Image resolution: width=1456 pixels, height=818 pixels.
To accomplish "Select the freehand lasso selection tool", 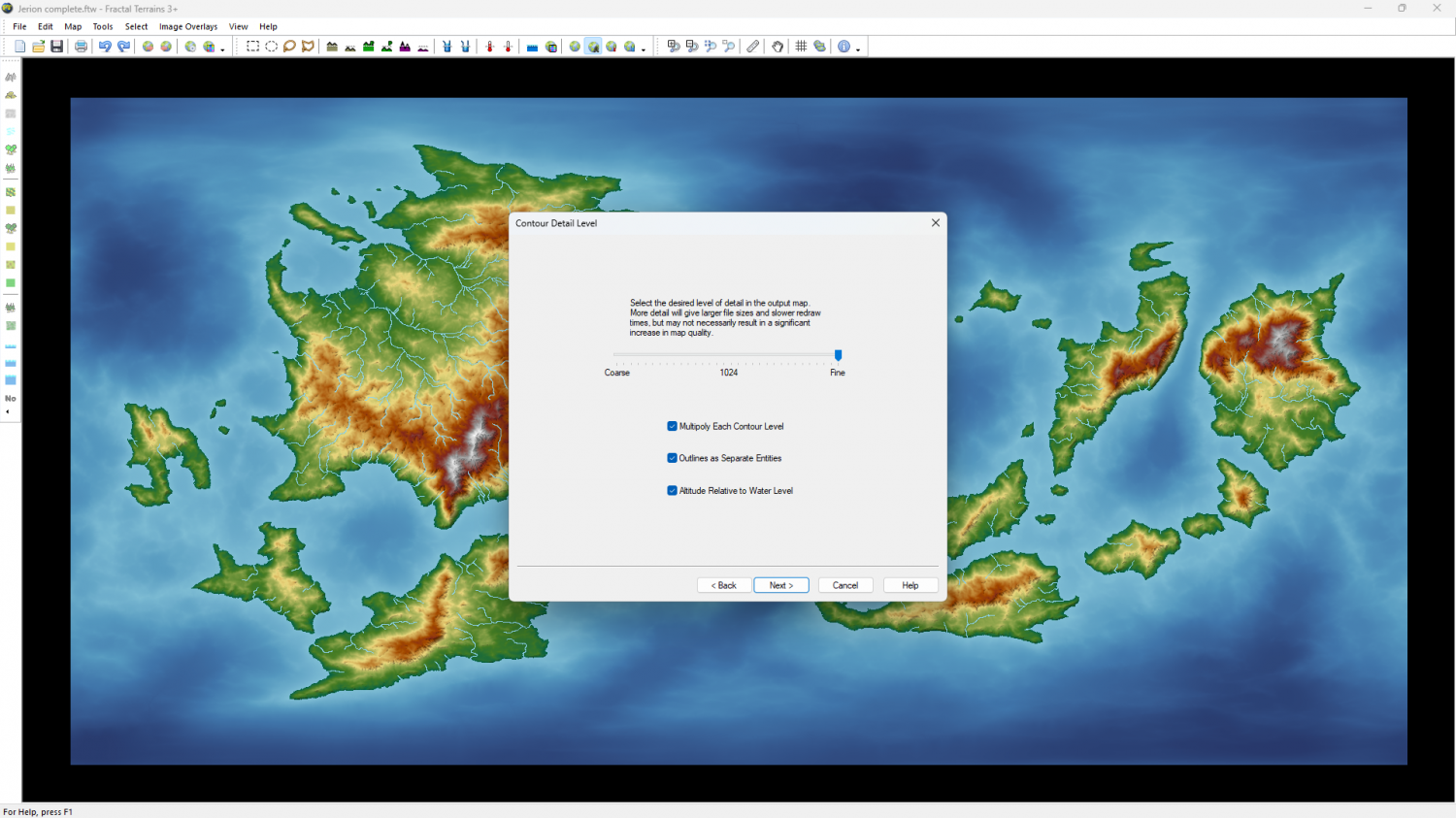I will [x=289, y=47].
